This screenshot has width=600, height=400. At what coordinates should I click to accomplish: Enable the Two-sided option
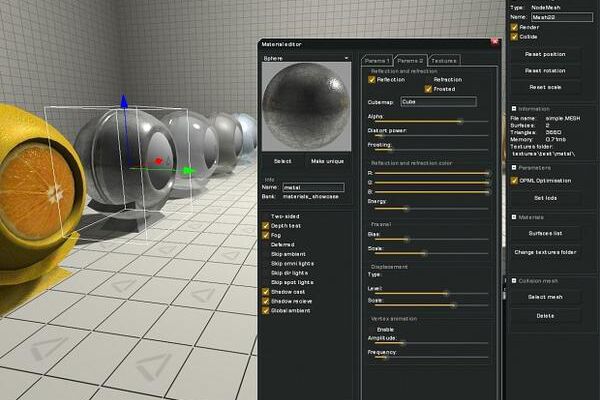(266, 217)
